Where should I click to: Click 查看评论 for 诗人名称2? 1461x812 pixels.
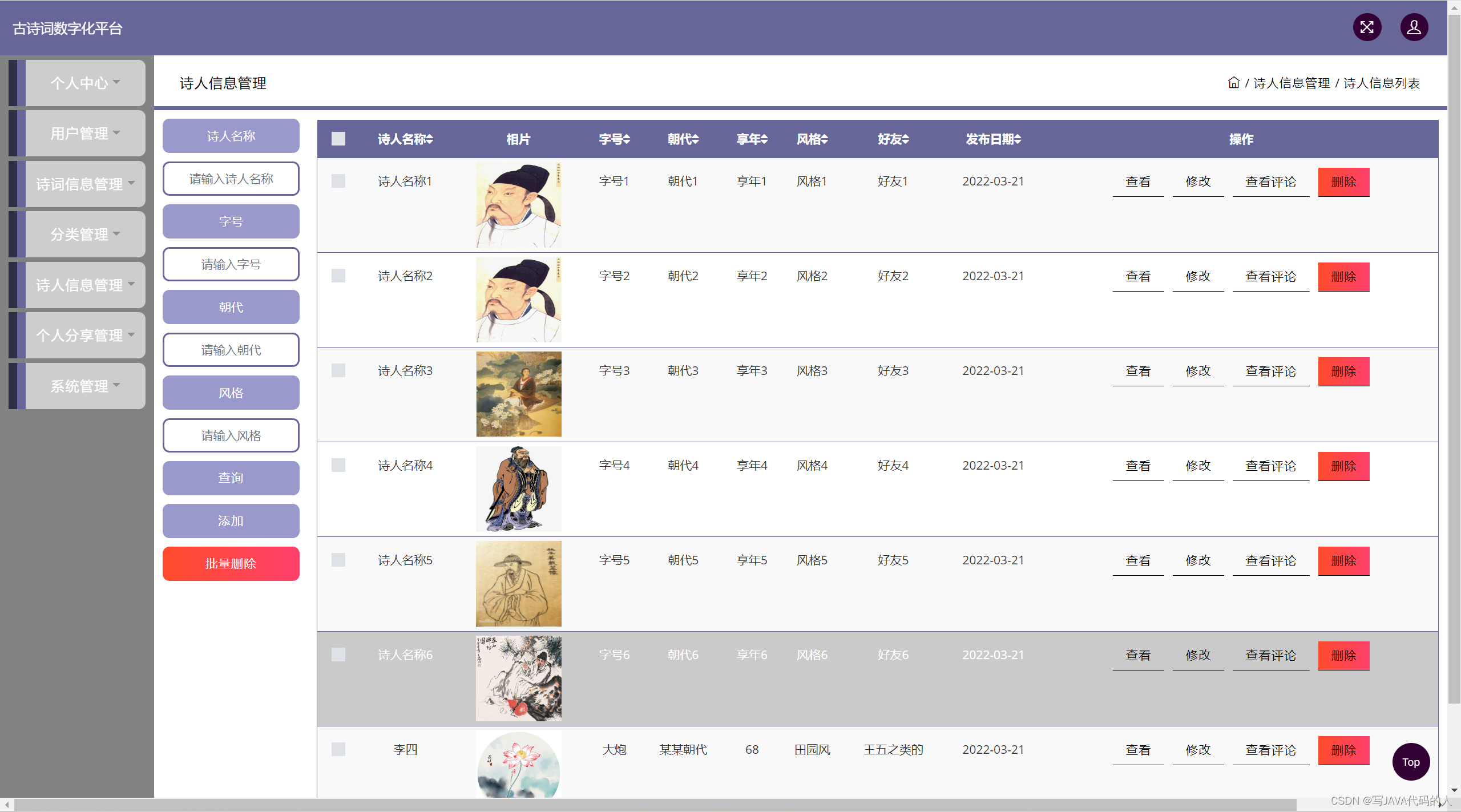[x=1270, y=277]
